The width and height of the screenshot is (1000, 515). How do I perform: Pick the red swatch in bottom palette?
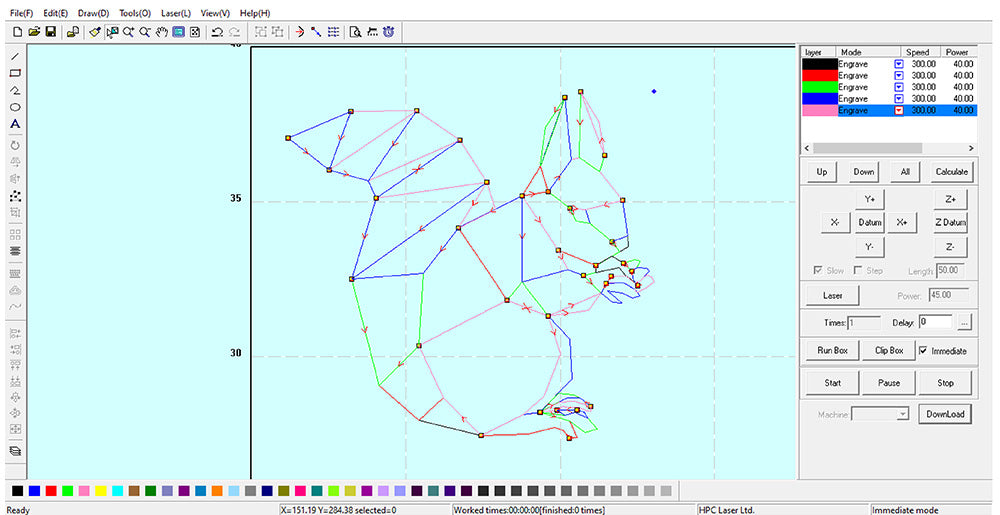[51, 491]
